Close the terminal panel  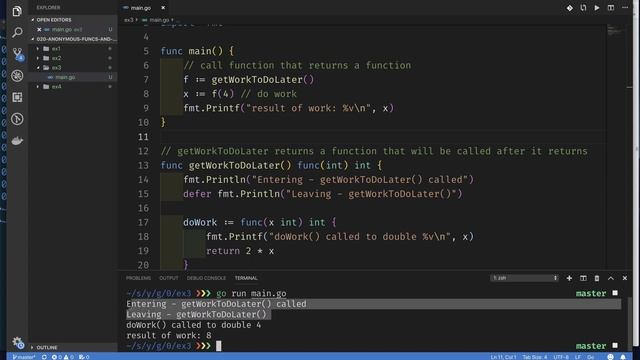(x=624, y=278)
